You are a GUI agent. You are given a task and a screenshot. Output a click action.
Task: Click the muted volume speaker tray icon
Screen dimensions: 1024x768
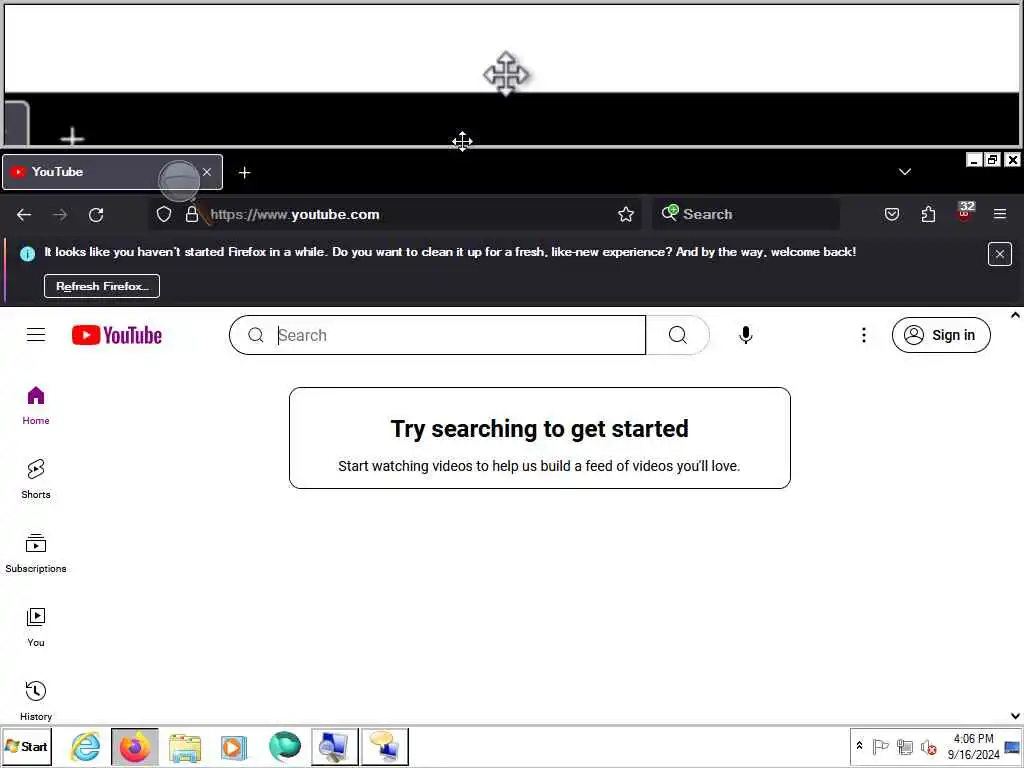(x=928, y=746)
